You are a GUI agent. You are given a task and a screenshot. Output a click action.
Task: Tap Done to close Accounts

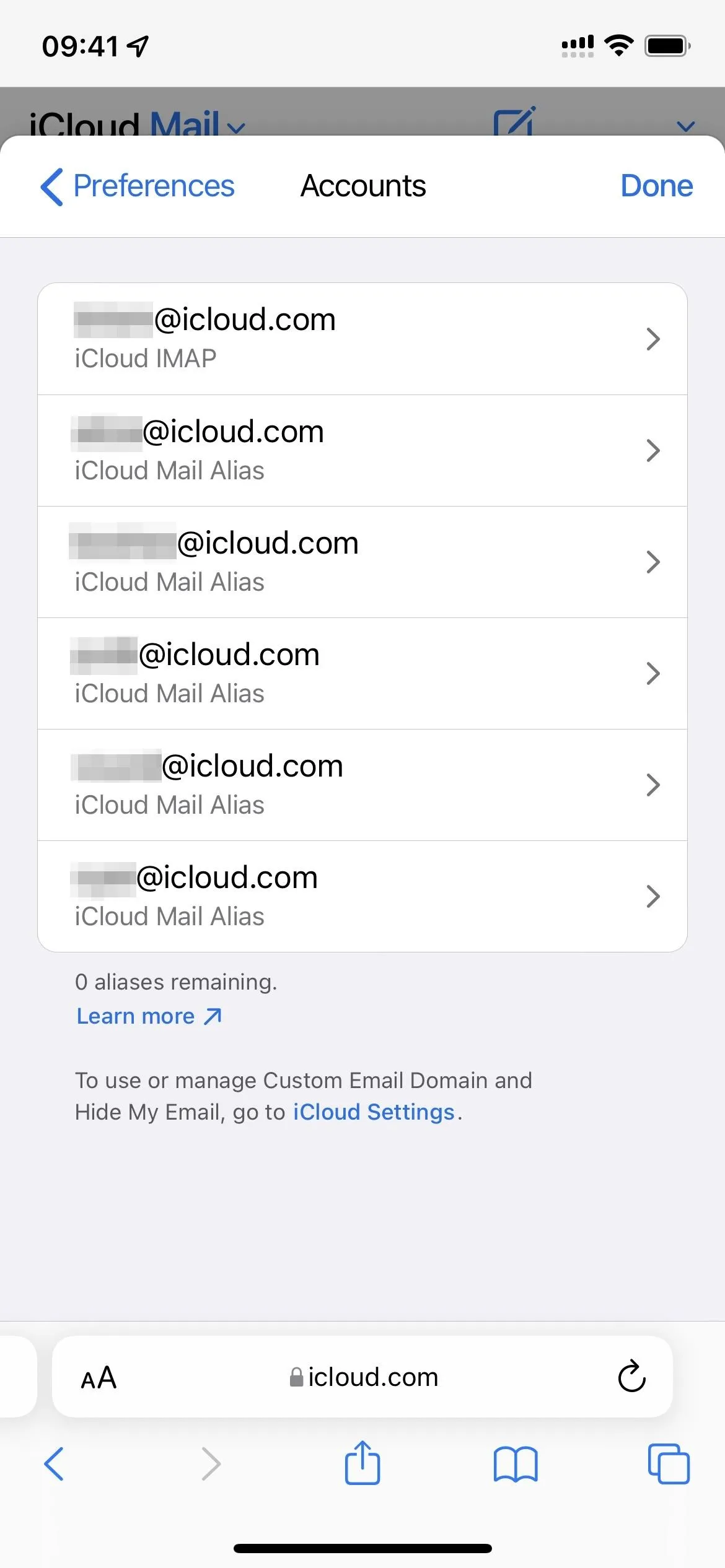pos(656,186)
